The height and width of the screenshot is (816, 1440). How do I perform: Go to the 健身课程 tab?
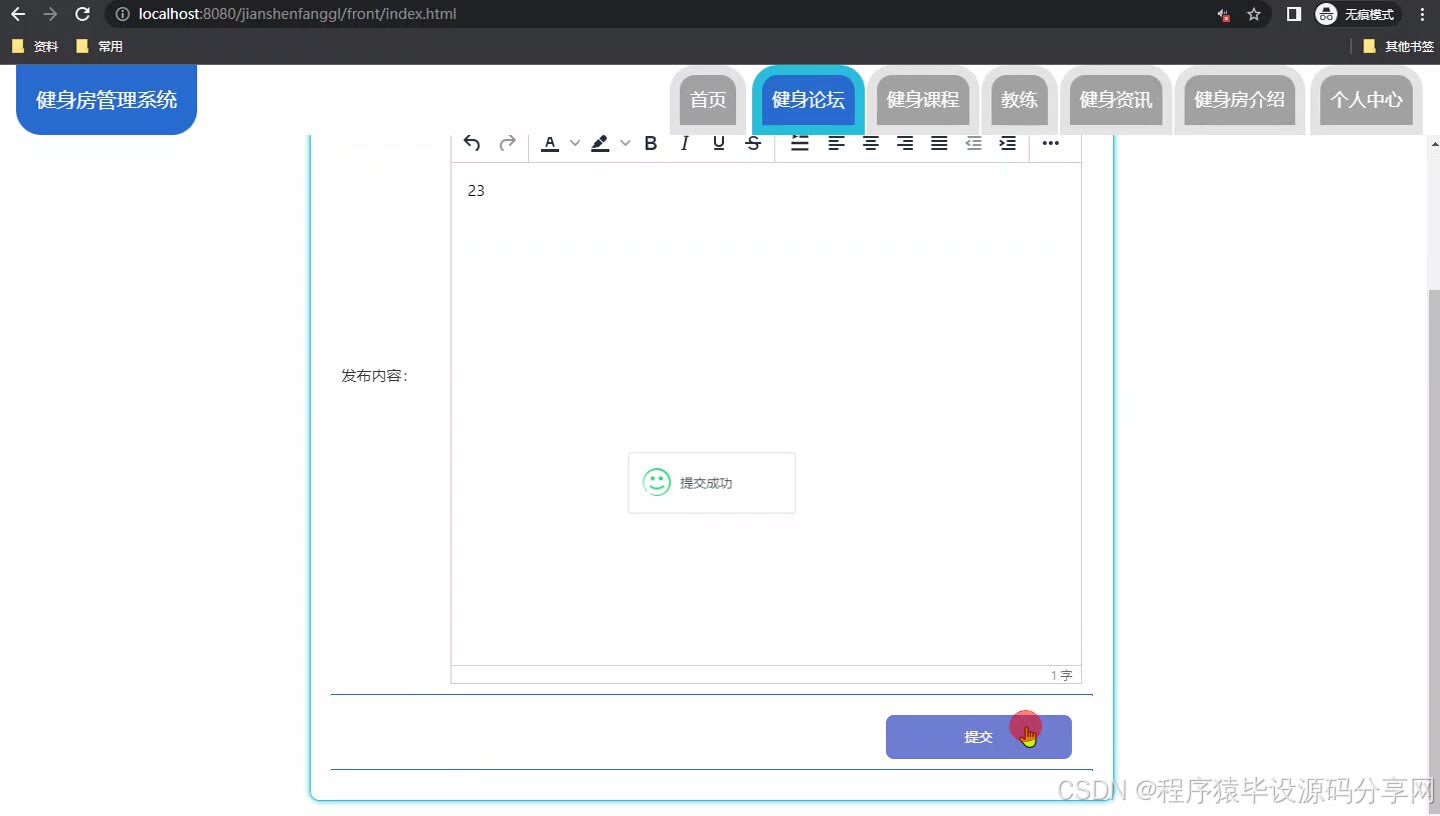click(923, 100)
